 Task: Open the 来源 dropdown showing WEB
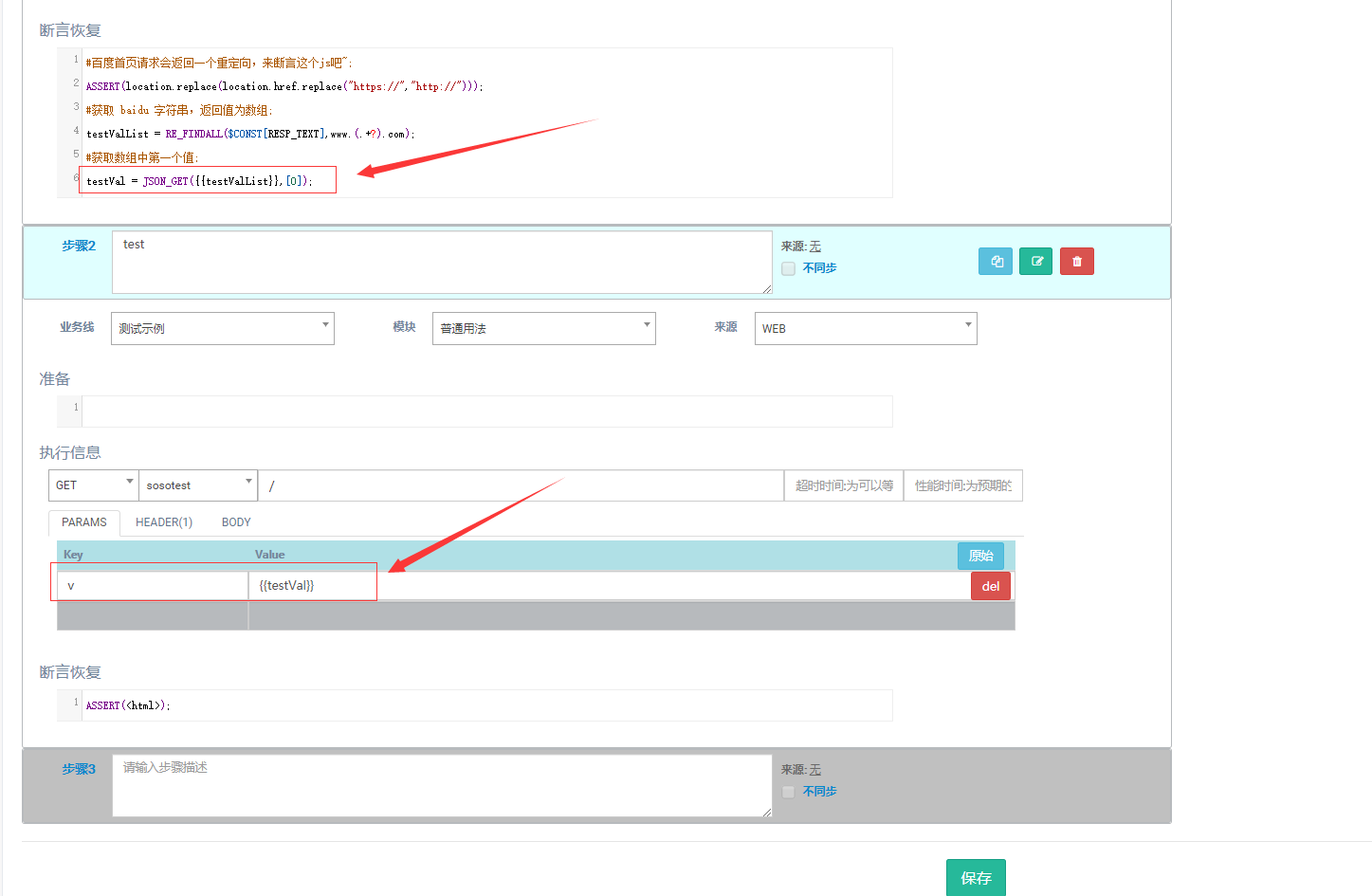click(x=866, y=328)
